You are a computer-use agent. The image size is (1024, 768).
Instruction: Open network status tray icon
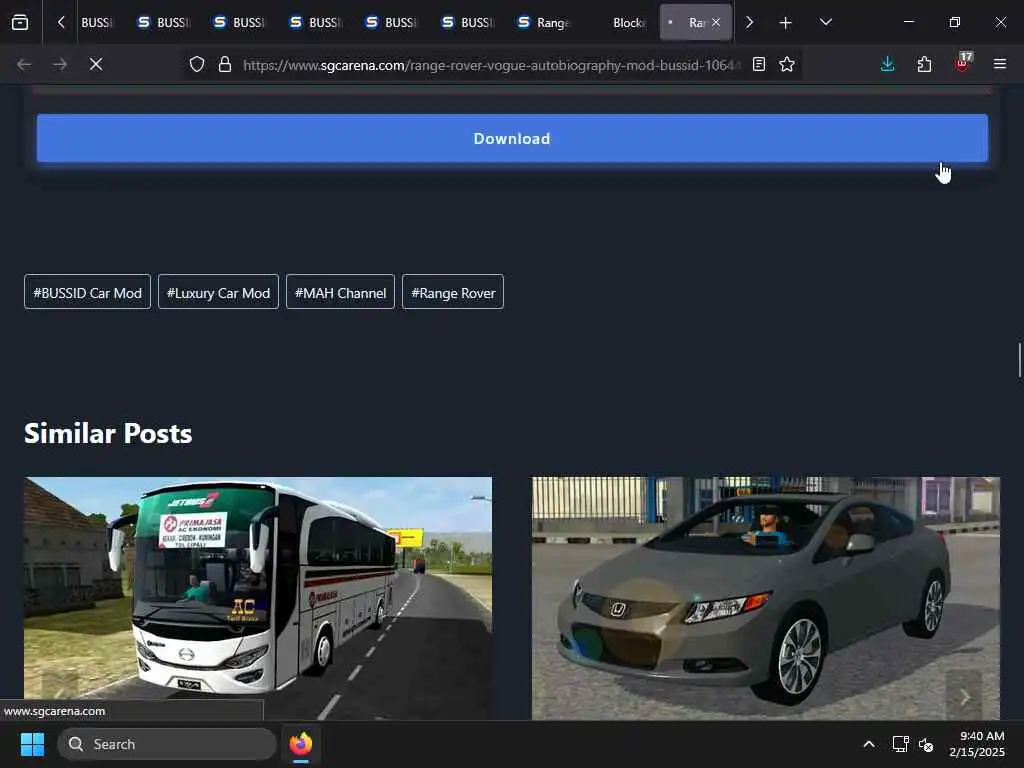pyautogui.click(x=900, y=744)
